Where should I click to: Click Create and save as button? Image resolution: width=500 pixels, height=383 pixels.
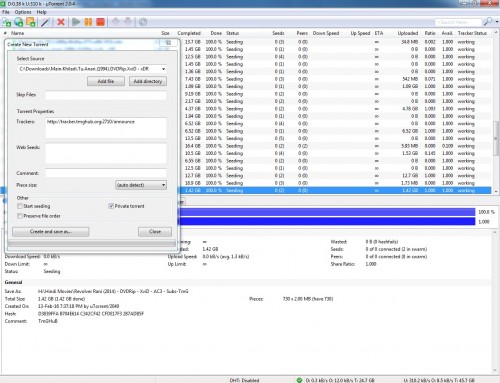coord(51,232)
